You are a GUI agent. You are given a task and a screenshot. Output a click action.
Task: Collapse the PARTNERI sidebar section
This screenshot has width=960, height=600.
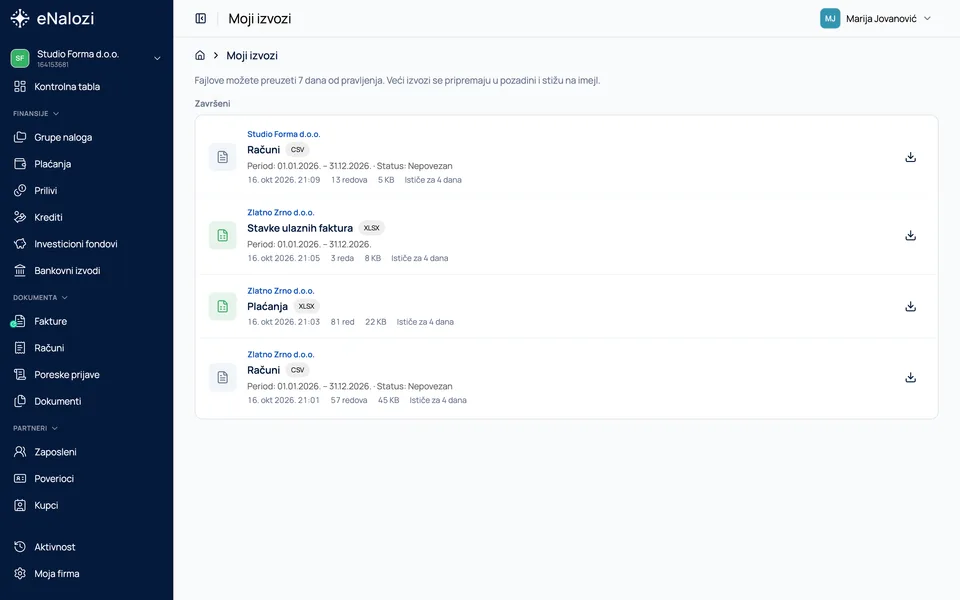[36, 429]
